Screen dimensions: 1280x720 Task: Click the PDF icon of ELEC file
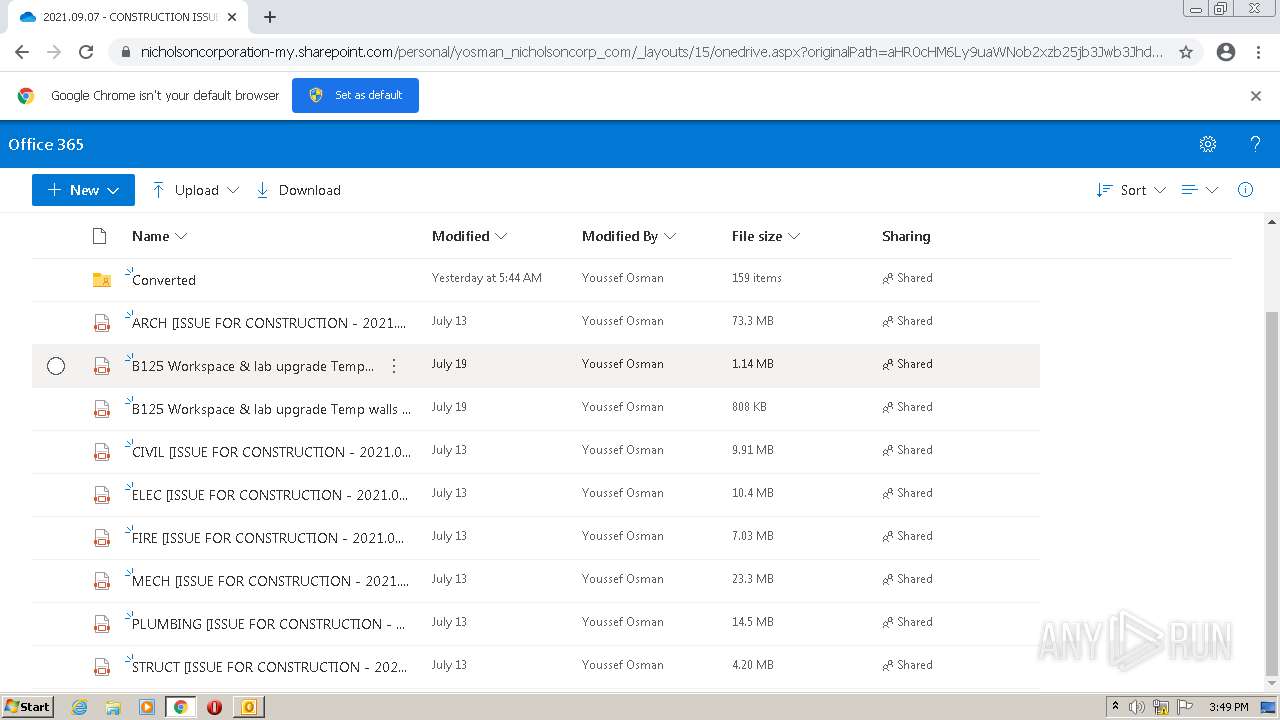pyautogui.click(x=101, y=495)
